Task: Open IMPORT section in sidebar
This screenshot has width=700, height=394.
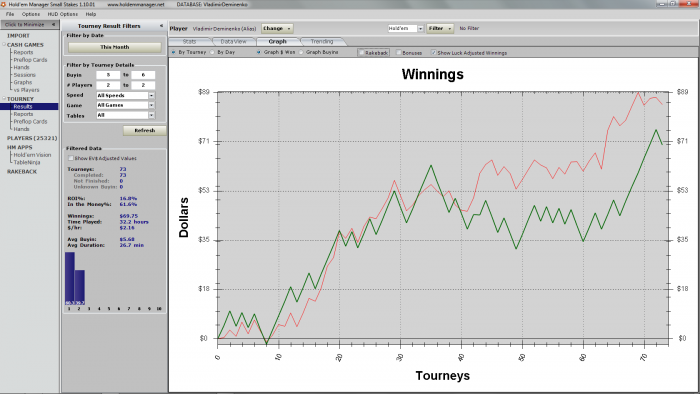Action: click(x=18, y=36)
